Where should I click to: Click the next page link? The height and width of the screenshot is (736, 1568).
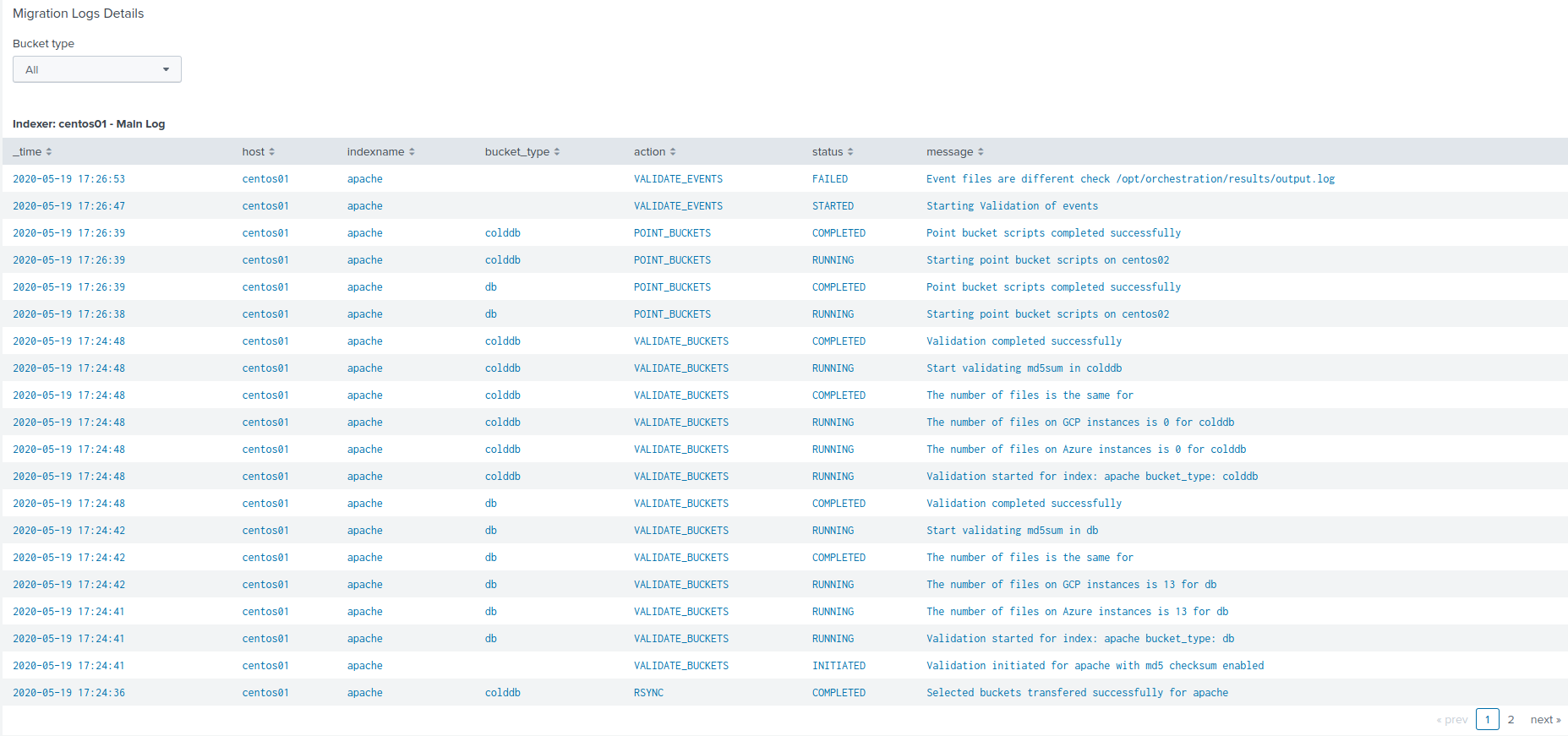pyautogui.click(x=1545, y=719)
